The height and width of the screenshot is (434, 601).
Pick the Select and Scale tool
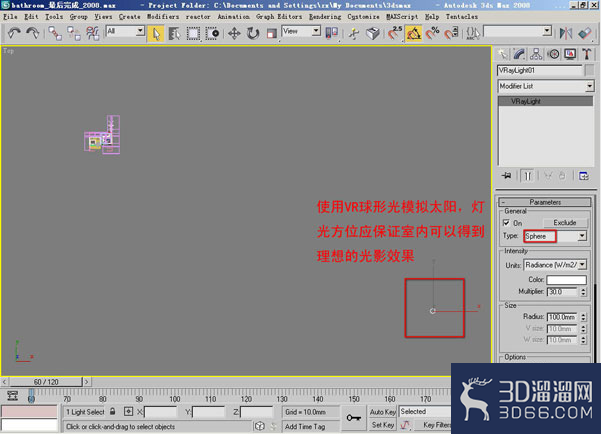[271, 33]
